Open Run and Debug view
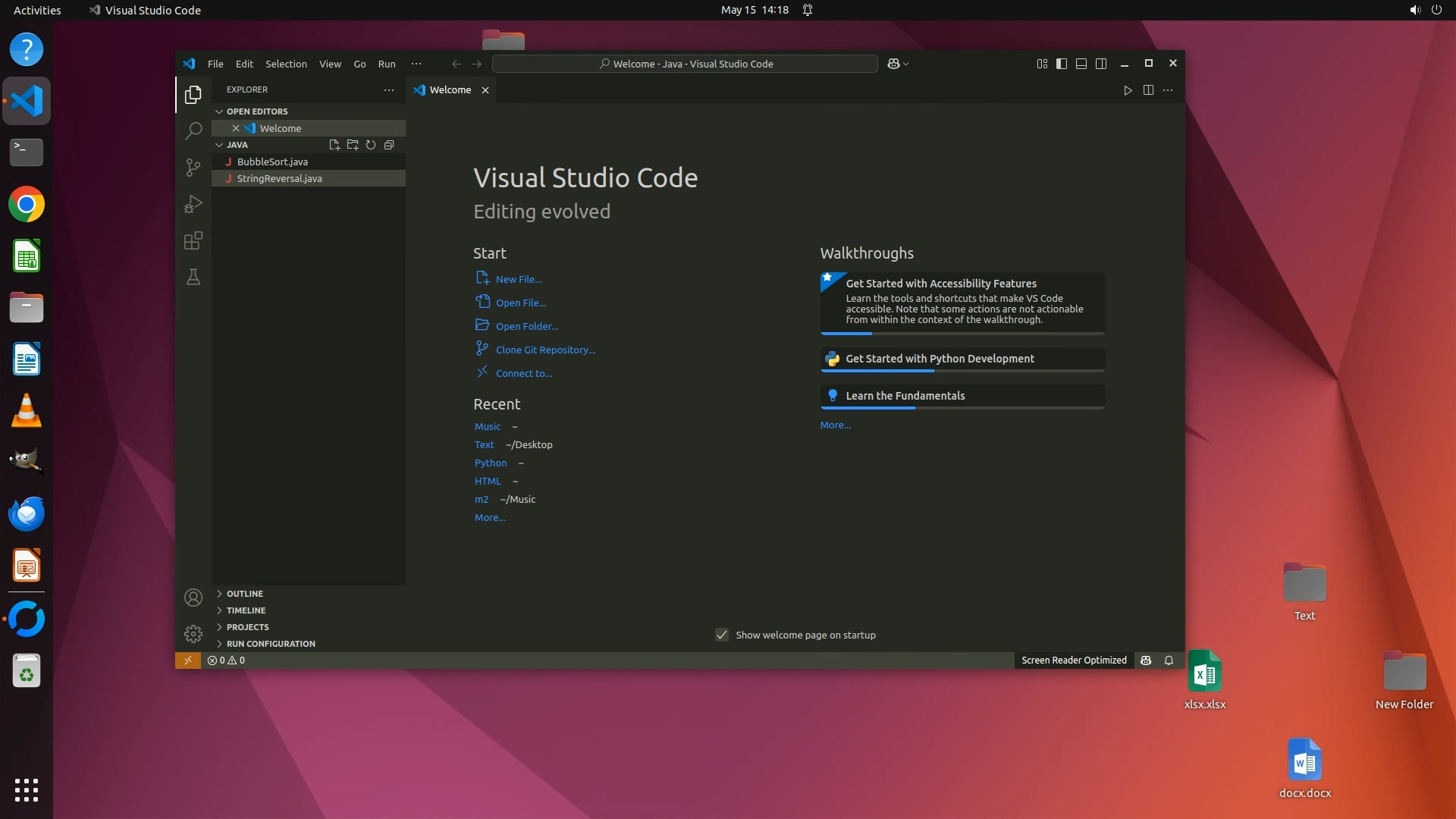Image resolution: width=1456 pixels, height=819 pixels. 193,204
